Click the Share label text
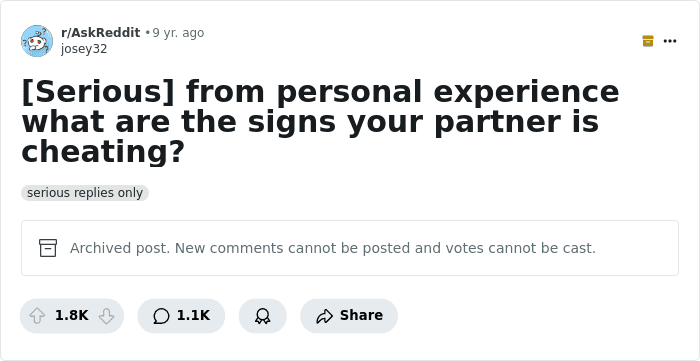The width and height of the screenshot is (700, 361). [x=361, y=315]
